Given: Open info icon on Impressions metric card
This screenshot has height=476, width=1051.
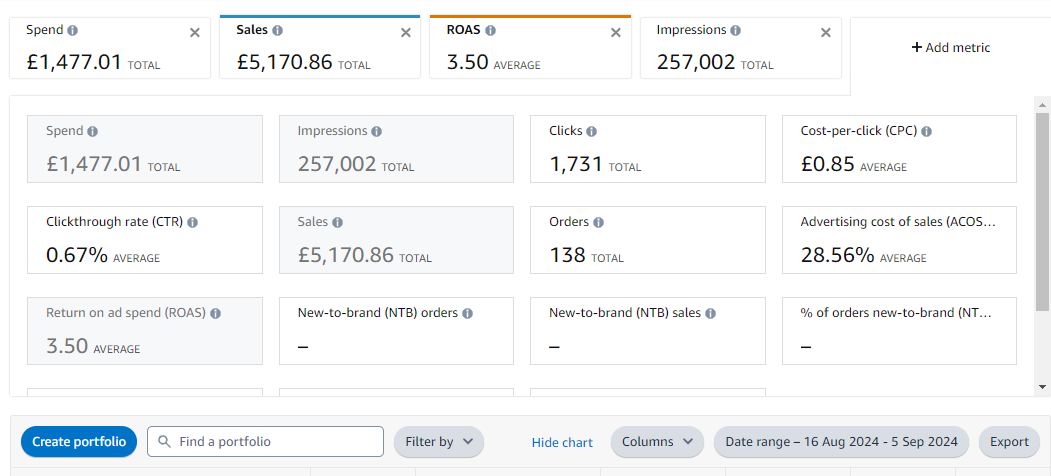Looking at the screenshot, I should coord(377,131).
